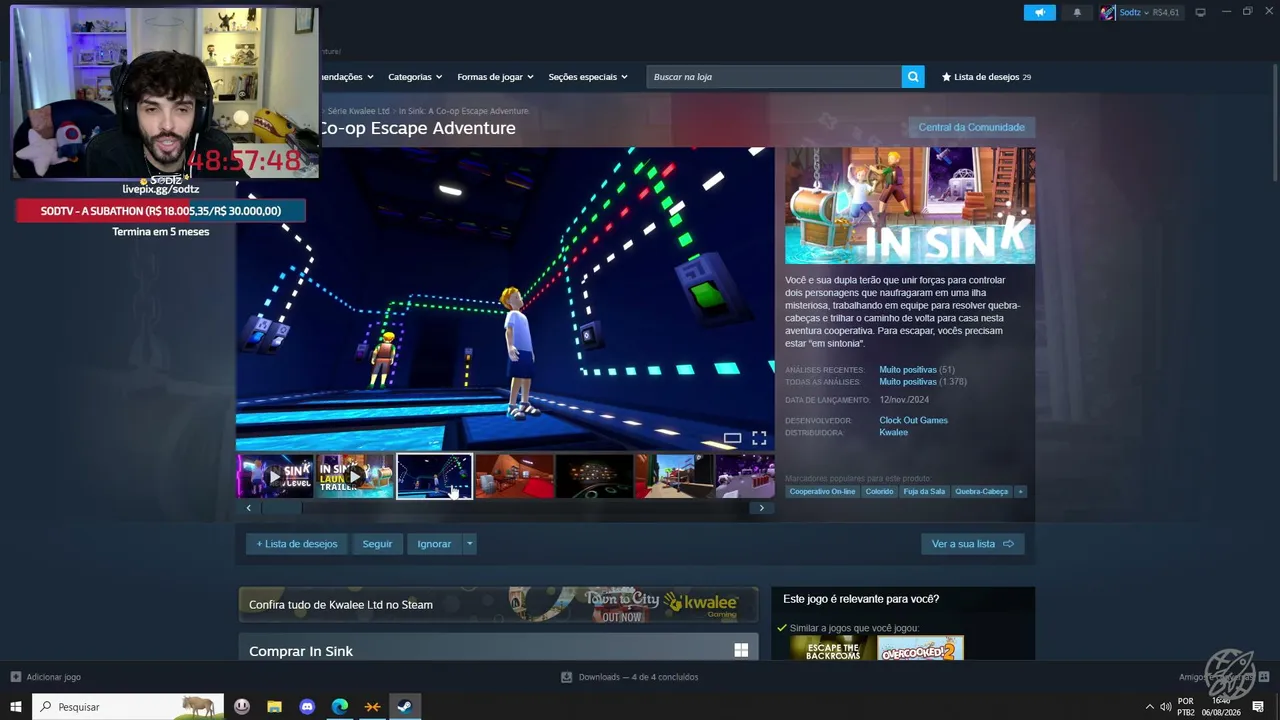Click the taskbar clock and date
Viewport: 1280px width, 720px height.
[1221, 707]
